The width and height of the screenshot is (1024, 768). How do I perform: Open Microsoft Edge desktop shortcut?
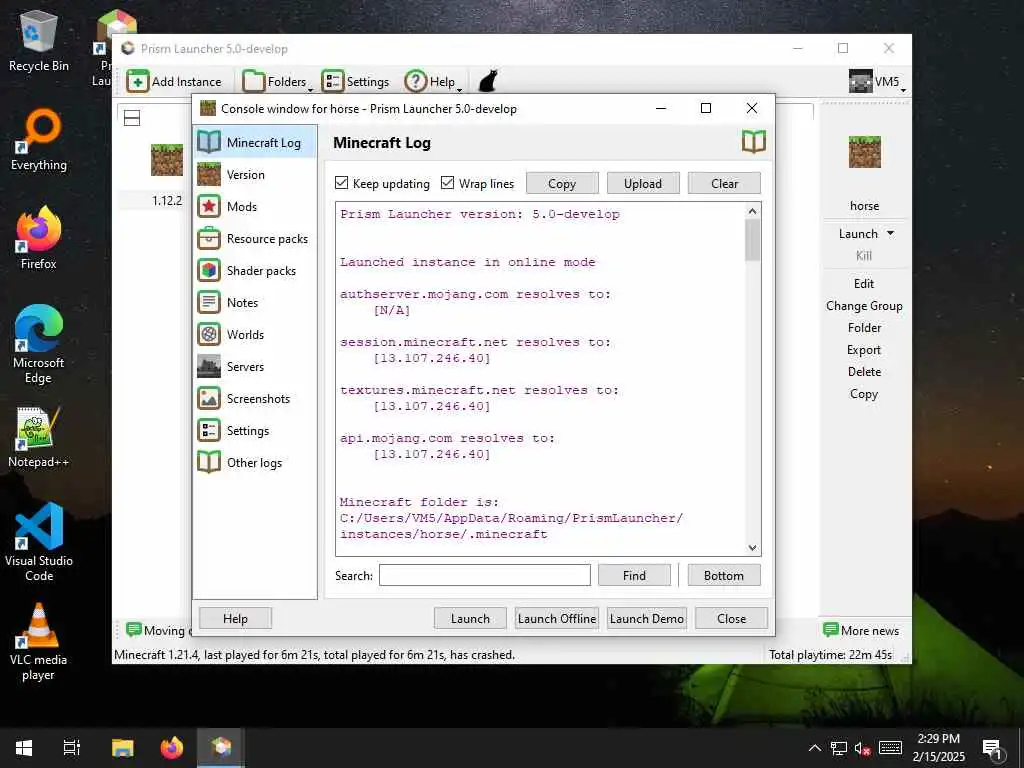[39, 344]
